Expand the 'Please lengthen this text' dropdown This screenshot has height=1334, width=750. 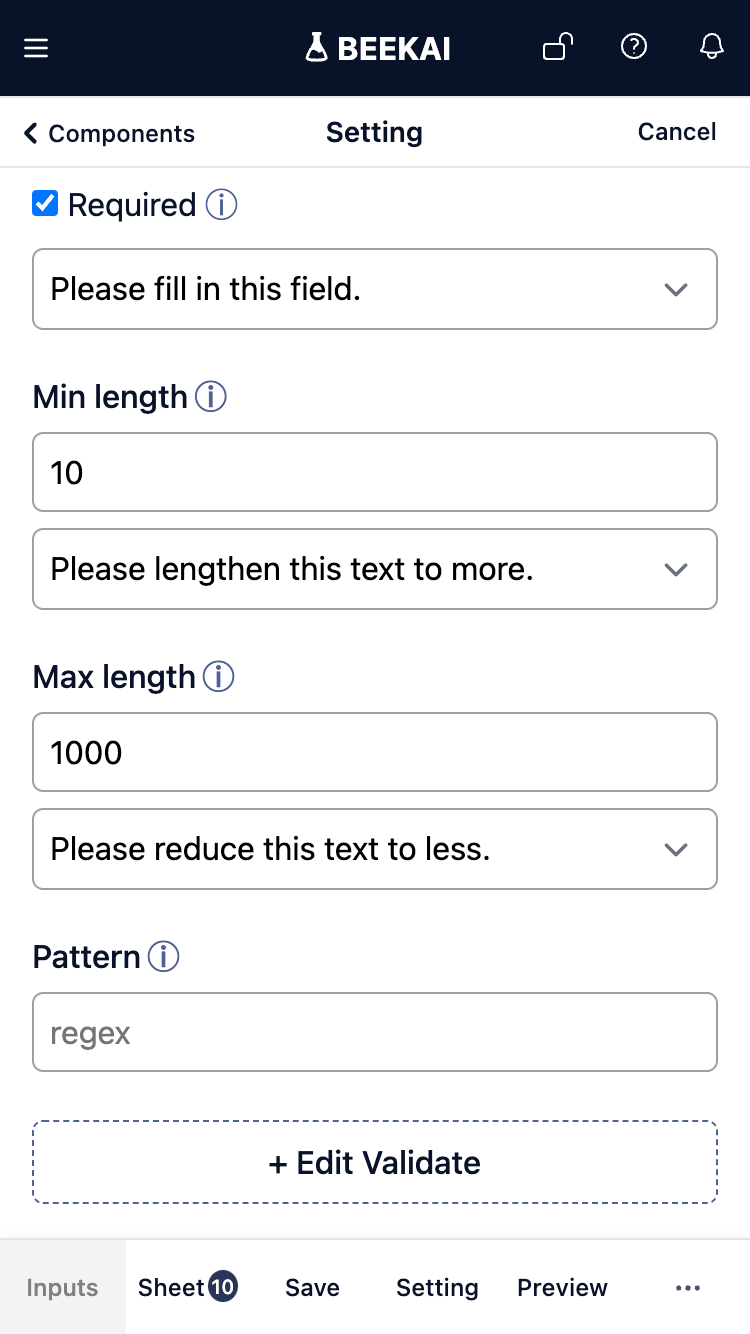[x=375, y=569]
